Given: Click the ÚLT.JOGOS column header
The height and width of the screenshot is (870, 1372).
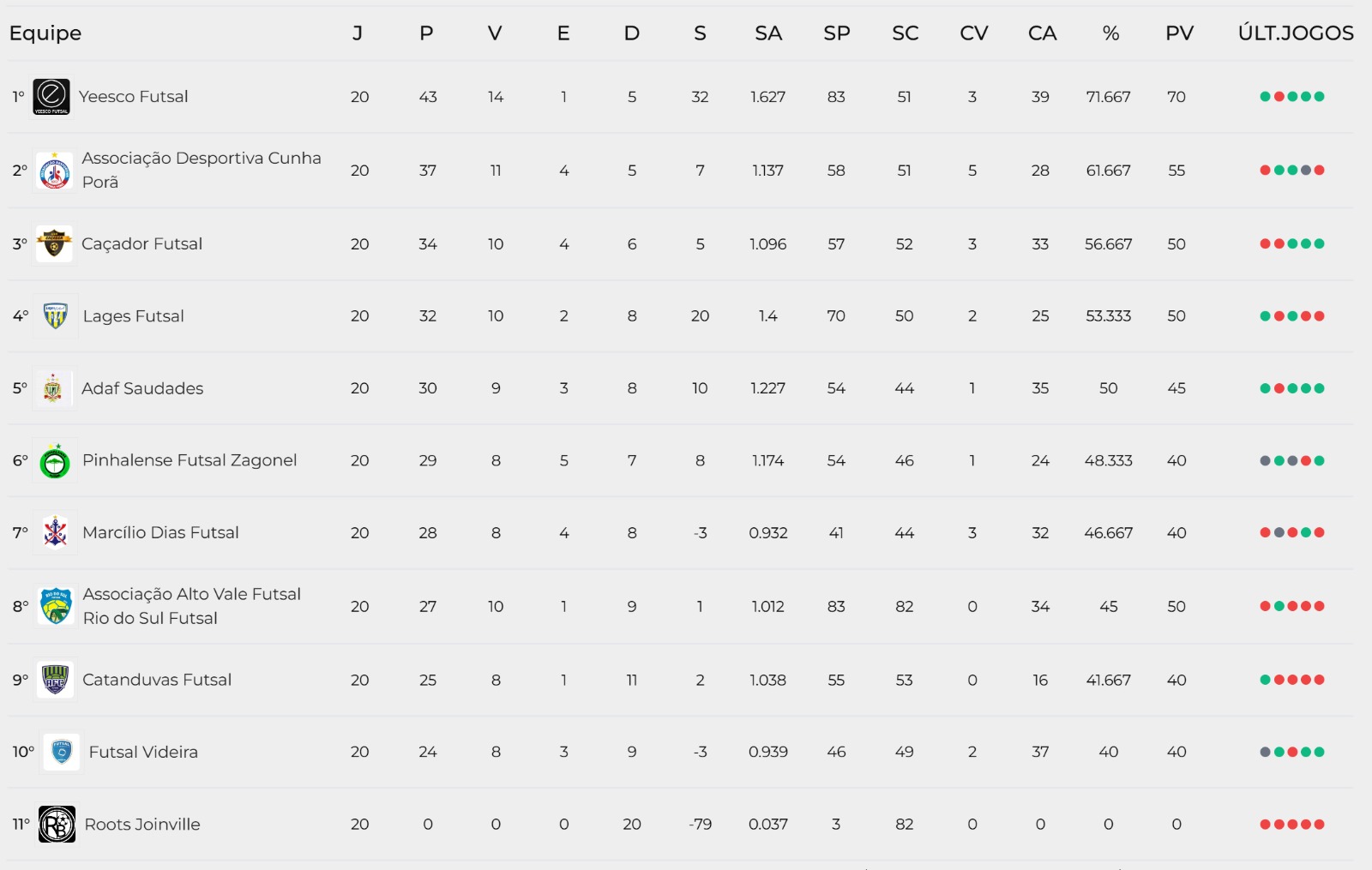Looking at the screenshot, I should click(1295, 33).
